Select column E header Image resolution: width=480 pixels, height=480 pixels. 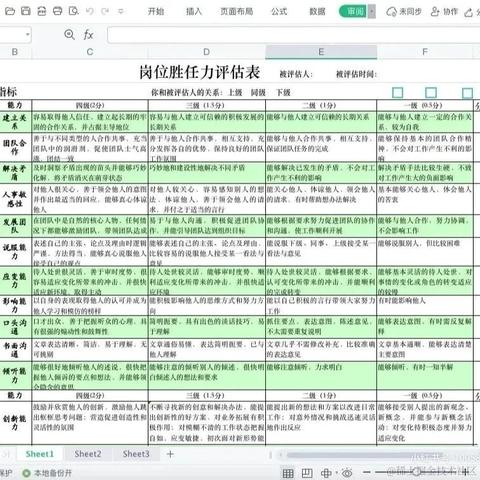321,52
